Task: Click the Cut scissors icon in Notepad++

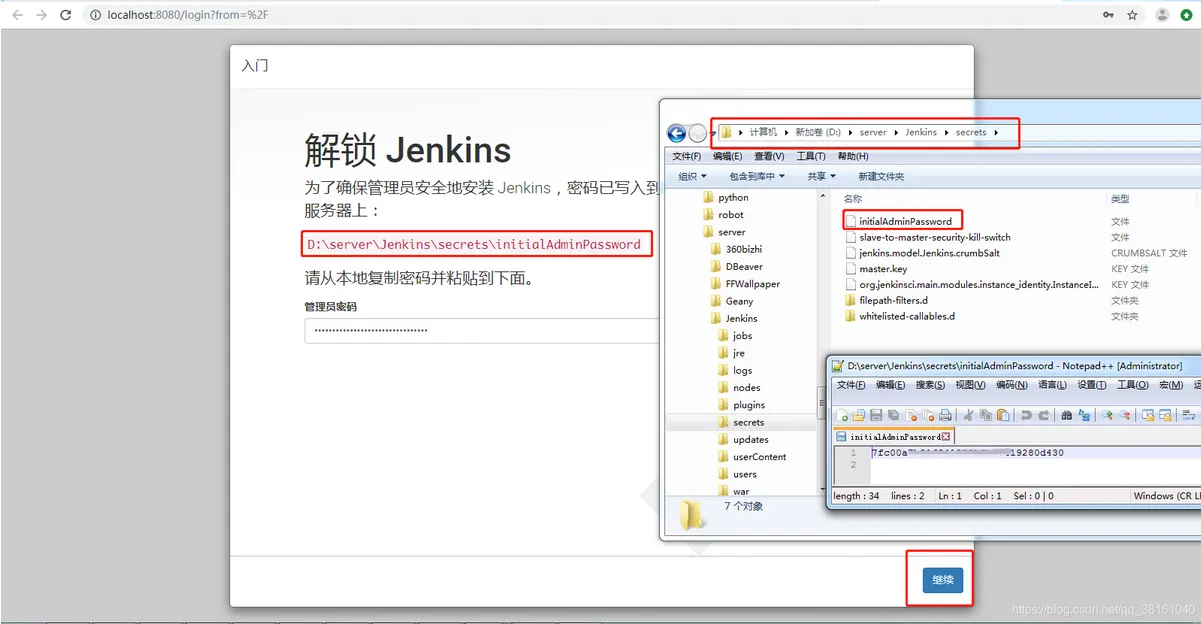Action: 968,415
